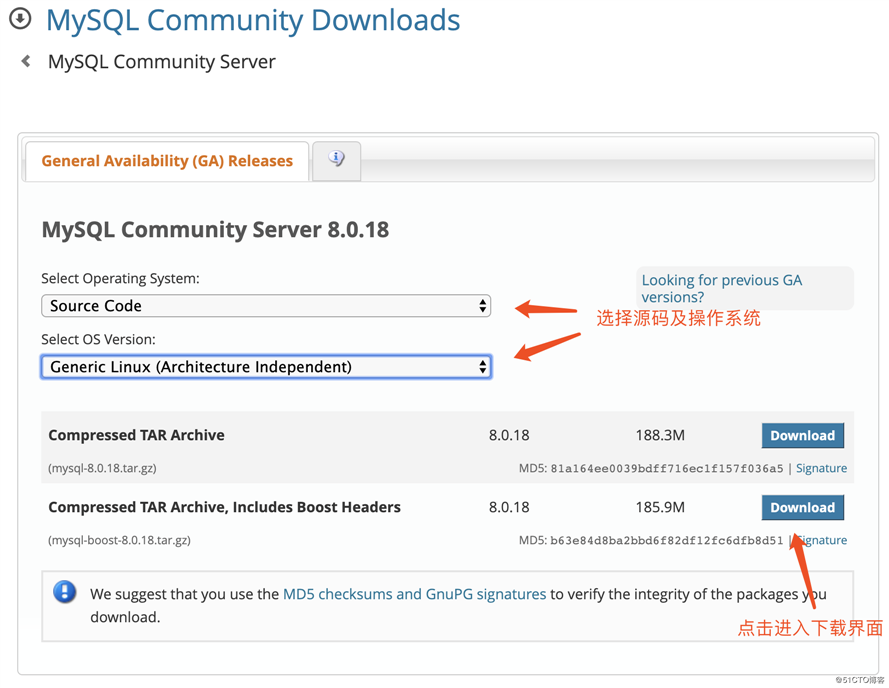Open Signature link for mysql-boost-8.0.18.tar.gz
This screenshot has width=889, height=688.
tap(822, 540)
